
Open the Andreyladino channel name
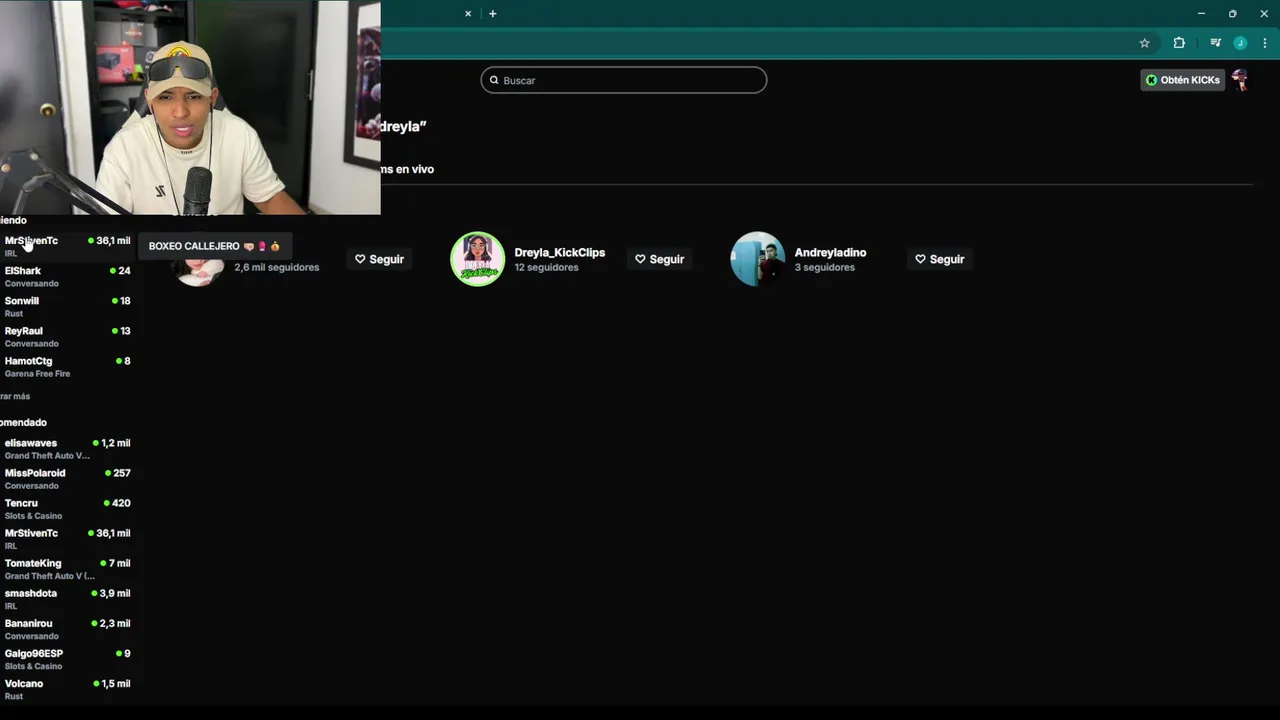coord(830,253)
